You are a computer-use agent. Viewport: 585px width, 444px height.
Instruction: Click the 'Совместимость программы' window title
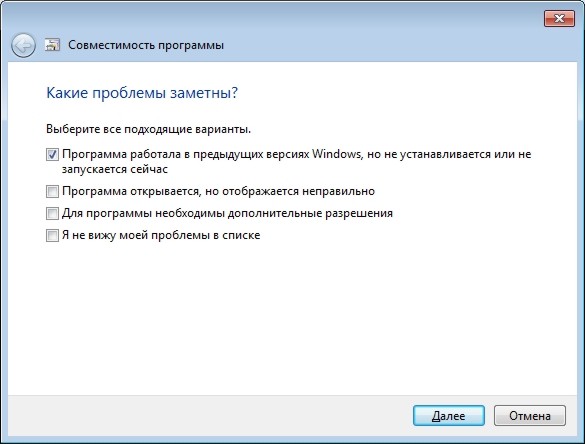pyautogui.click(x=146, y=45)
